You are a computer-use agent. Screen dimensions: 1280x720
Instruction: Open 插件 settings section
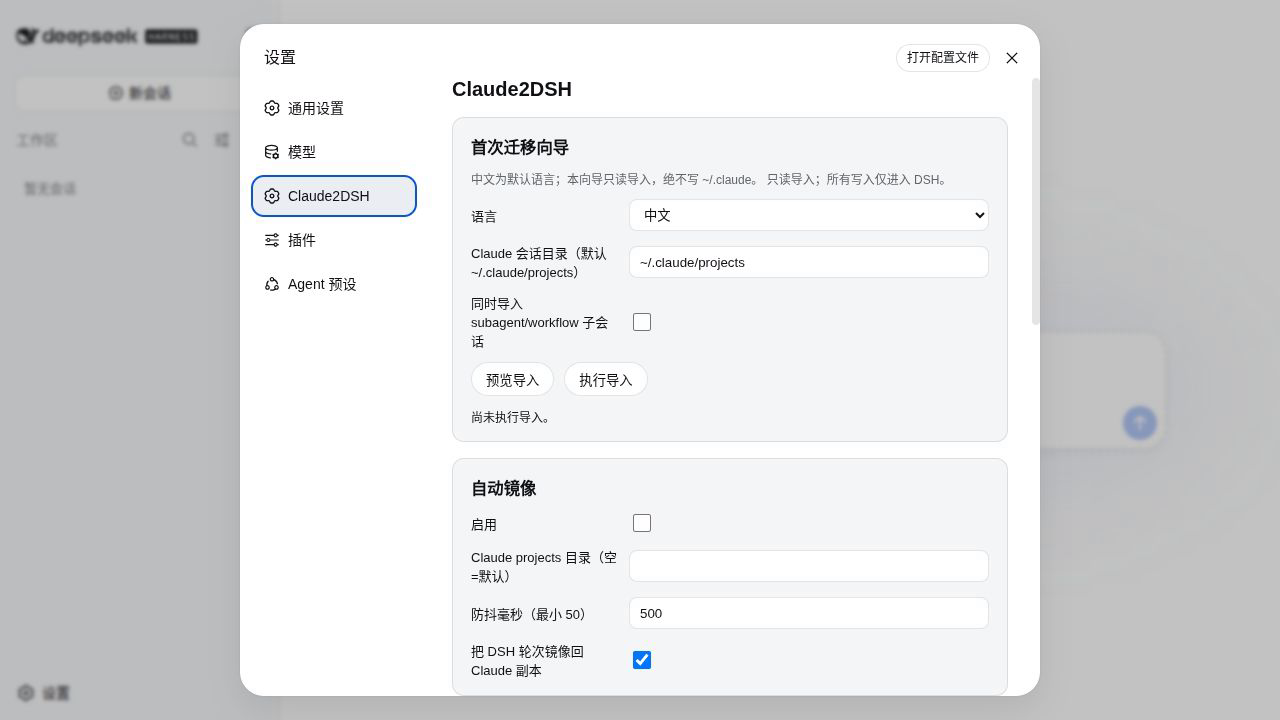tap(333, 240)
